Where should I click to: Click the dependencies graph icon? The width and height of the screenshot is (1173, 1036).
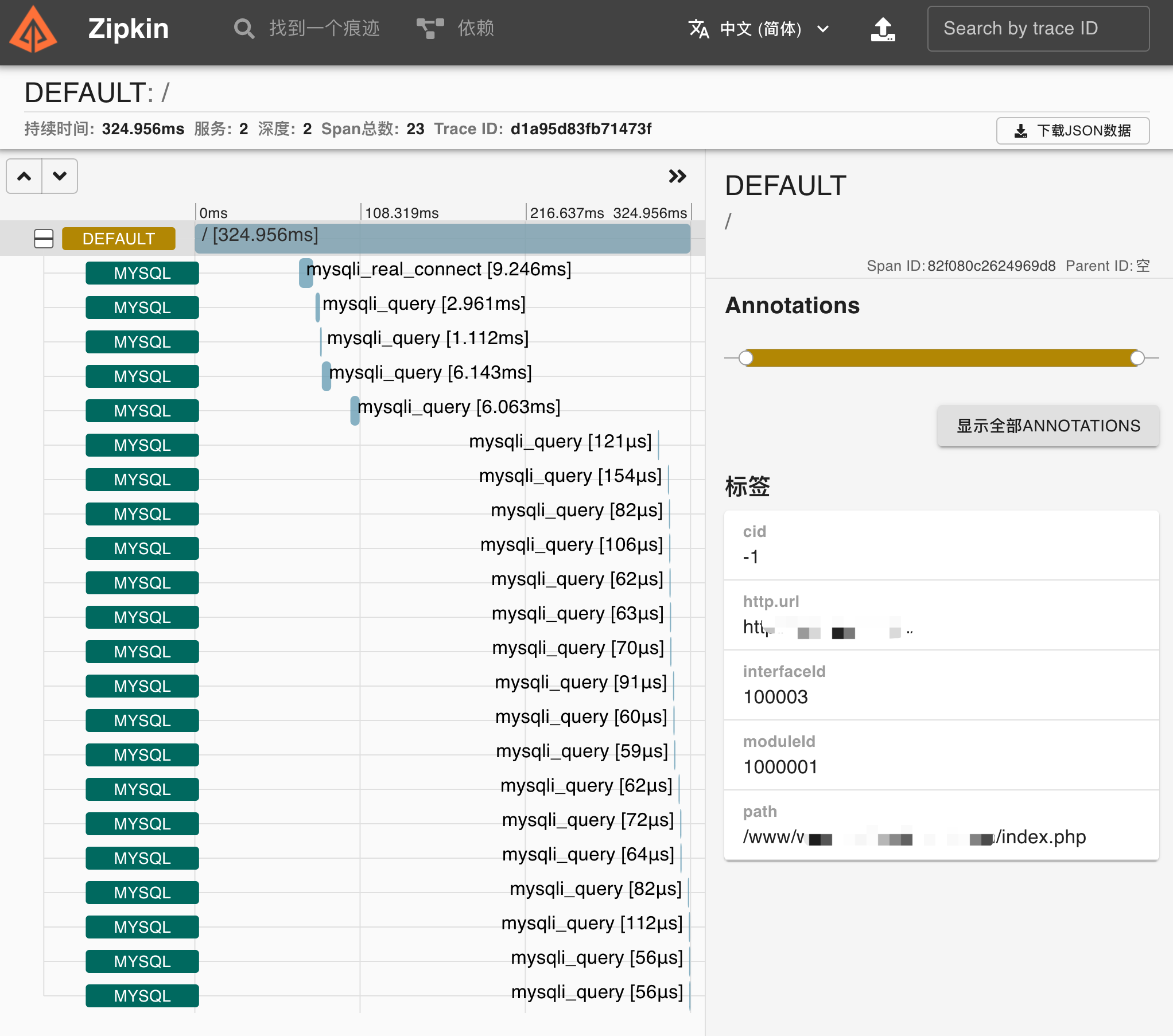pyautogui.click(x=430, y=29)
